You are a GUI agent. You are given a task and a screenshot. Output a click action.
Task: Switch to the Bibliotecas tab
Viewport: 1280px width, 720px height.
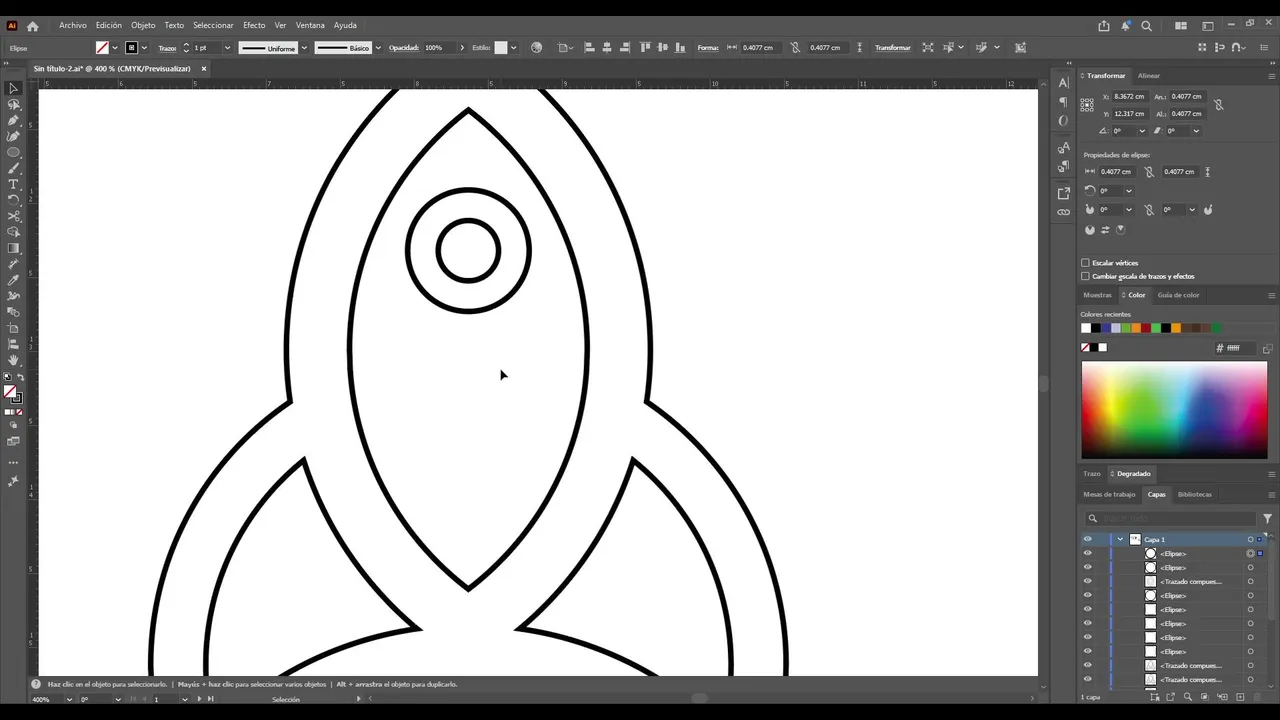[x=1195, y=494]
